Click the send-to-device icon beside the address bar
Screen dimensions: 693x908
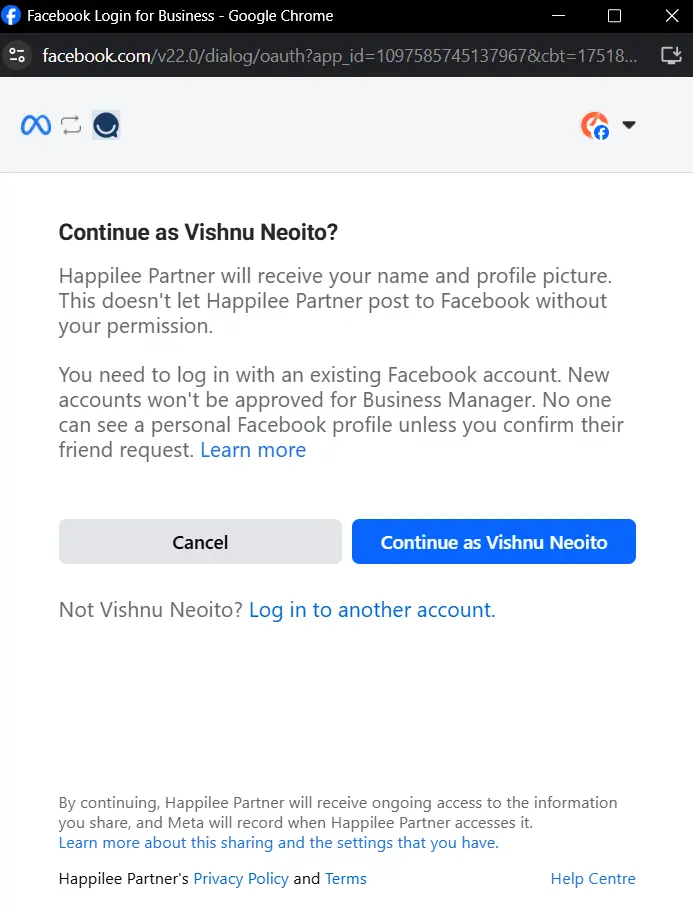click(671, 55)
